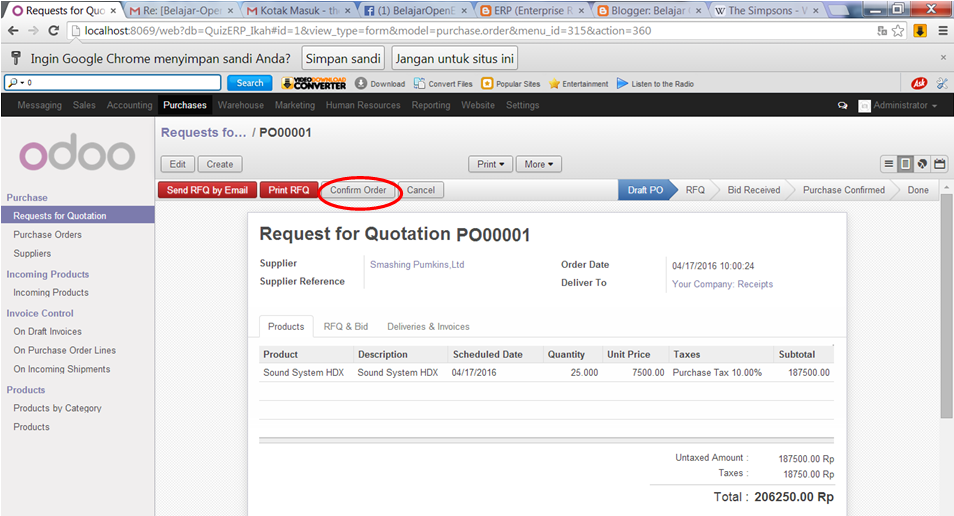Click Send RFQ by Email button

207,190
